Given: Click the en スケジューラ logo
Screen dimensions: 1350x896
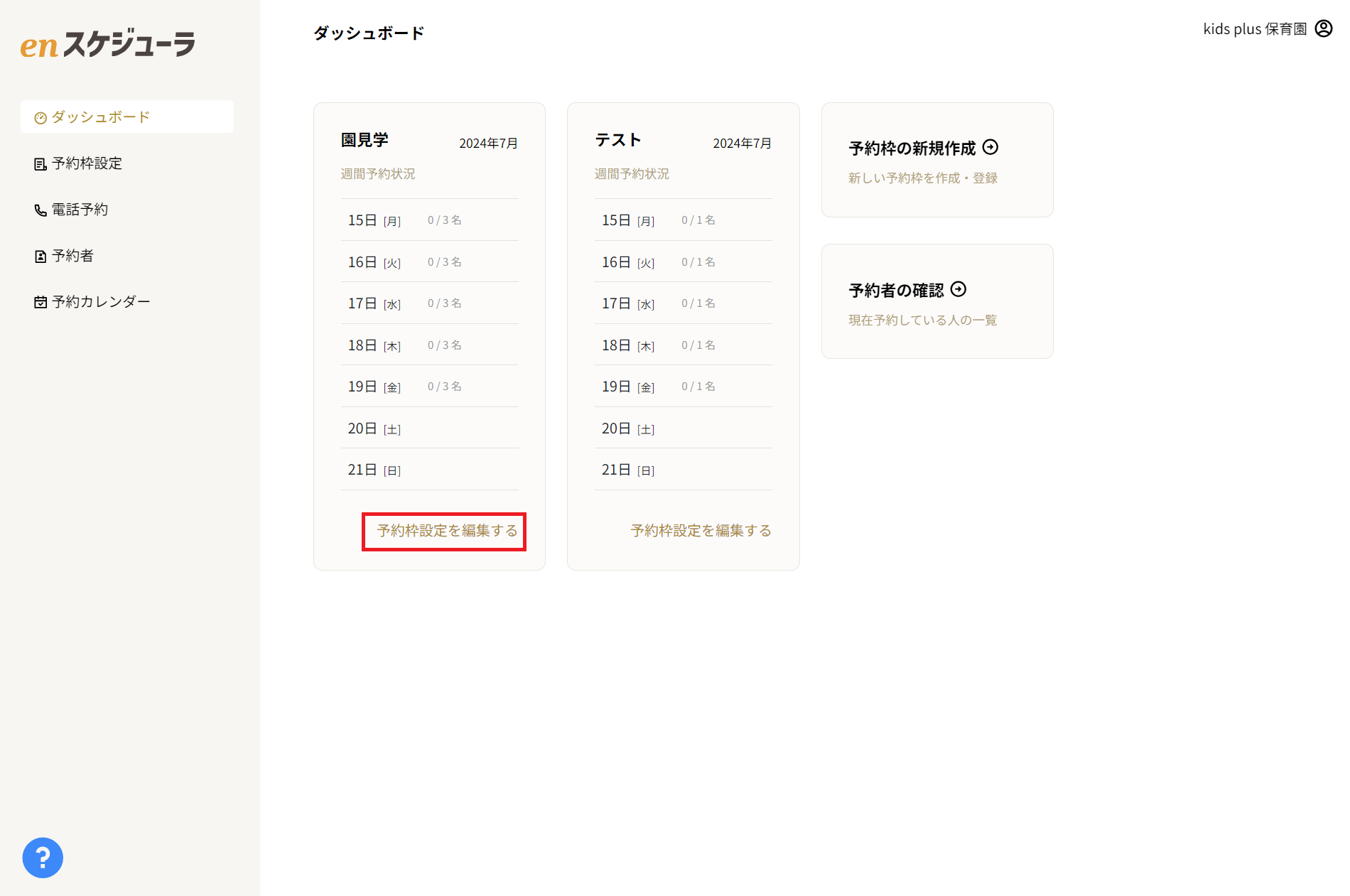Looking at the screenshot, I should pyautogui.click(x=107, y=44).
